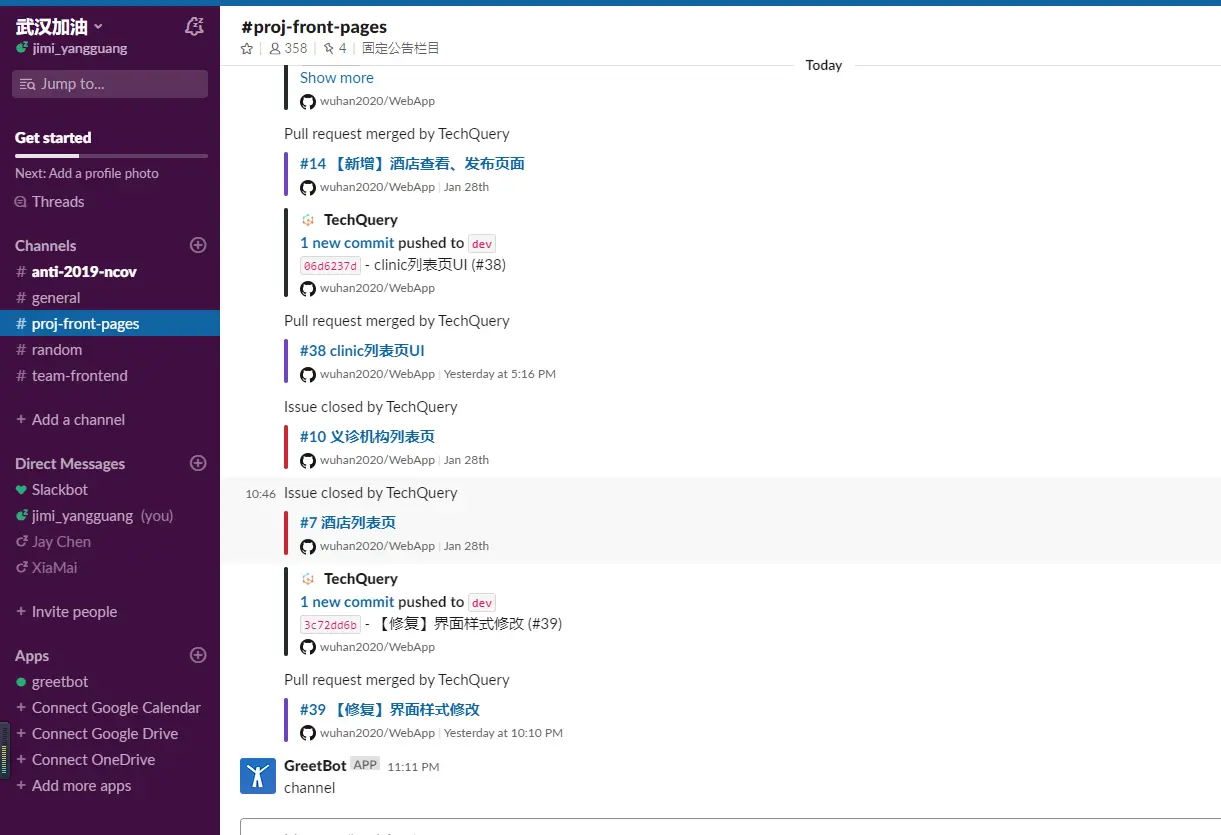Switch to the general channel
The image size is (1221, 835).
[x=110, y=297]
